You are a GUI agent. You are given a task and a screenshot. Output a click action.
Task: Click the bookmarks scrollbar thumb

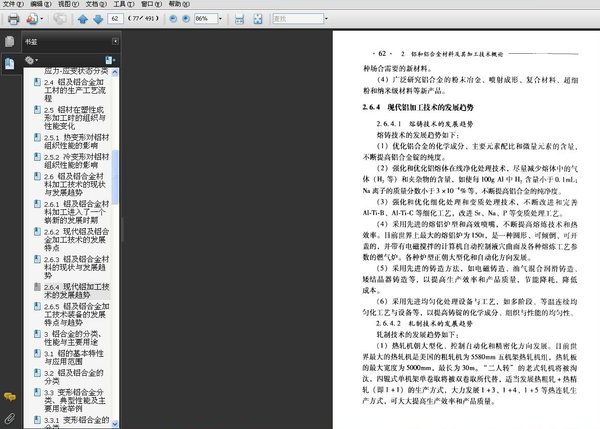point(115,177)
